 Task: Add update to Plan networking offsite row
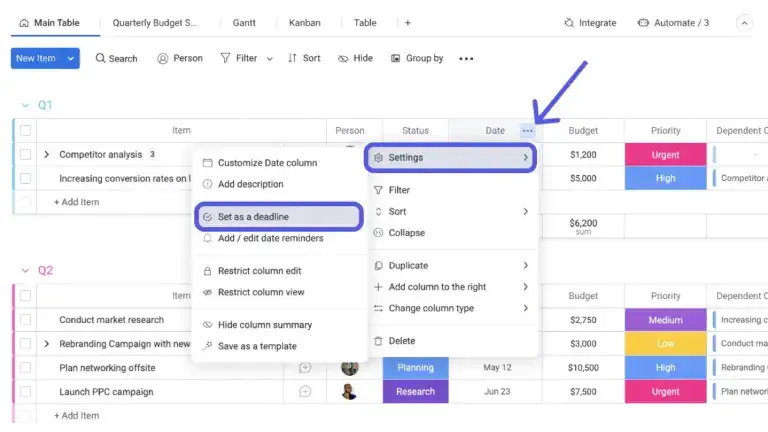pyautogui.click(x=305, y=367)
